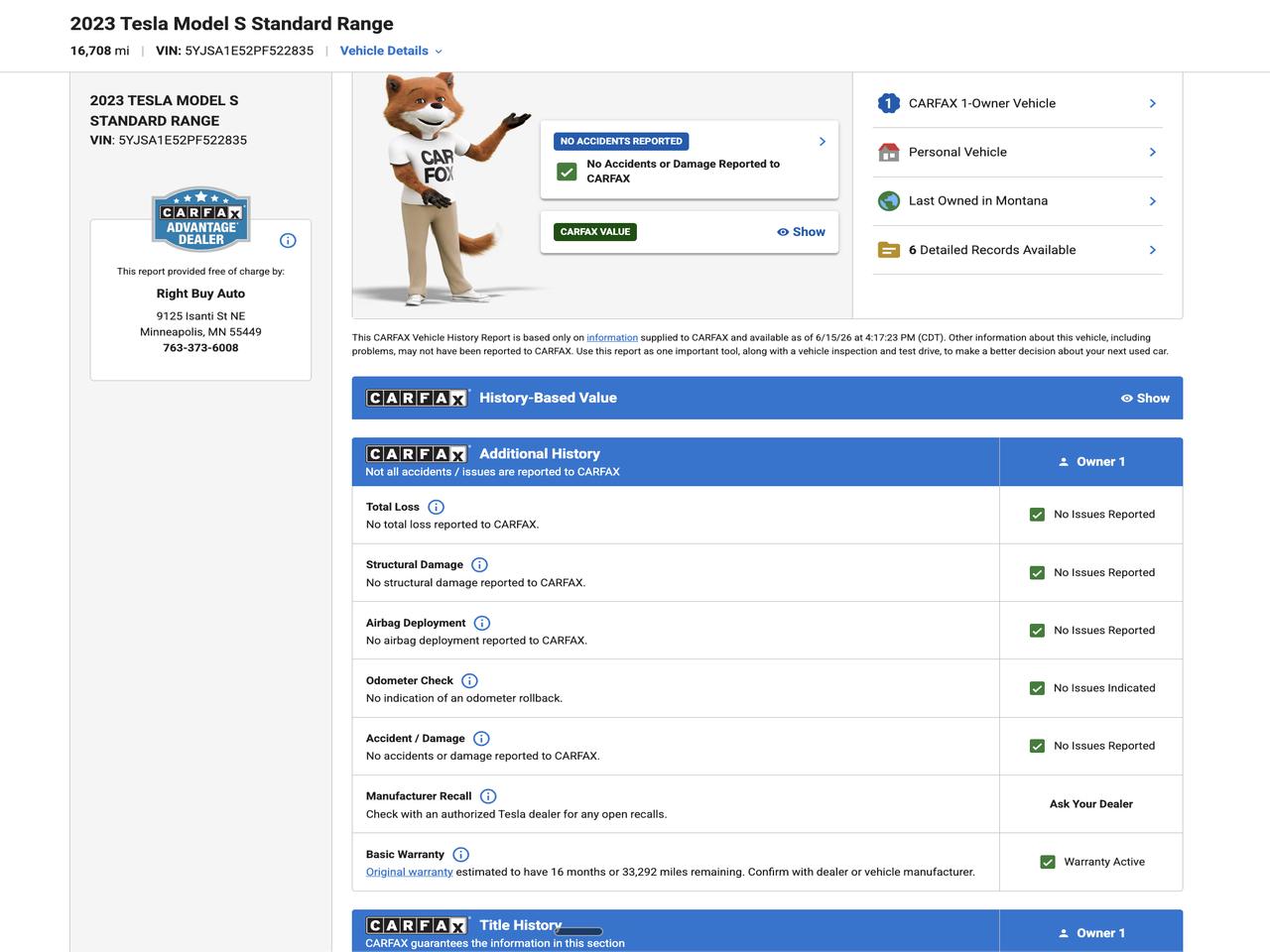Click green checkmark in No Accidents card
The width and height of the screenshot is (1270, 952).
pos(567,172)
